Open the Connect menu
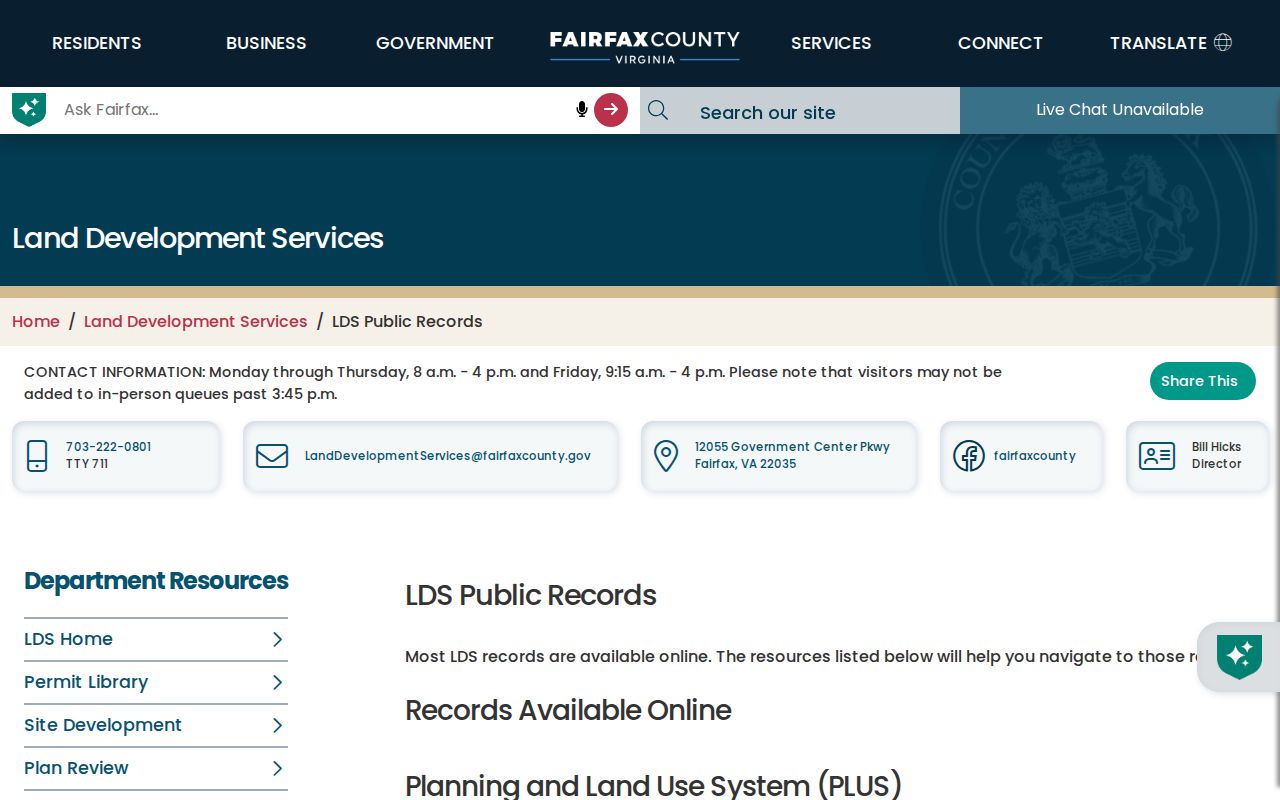1280x800 pixels. [x=1000, y=43]
